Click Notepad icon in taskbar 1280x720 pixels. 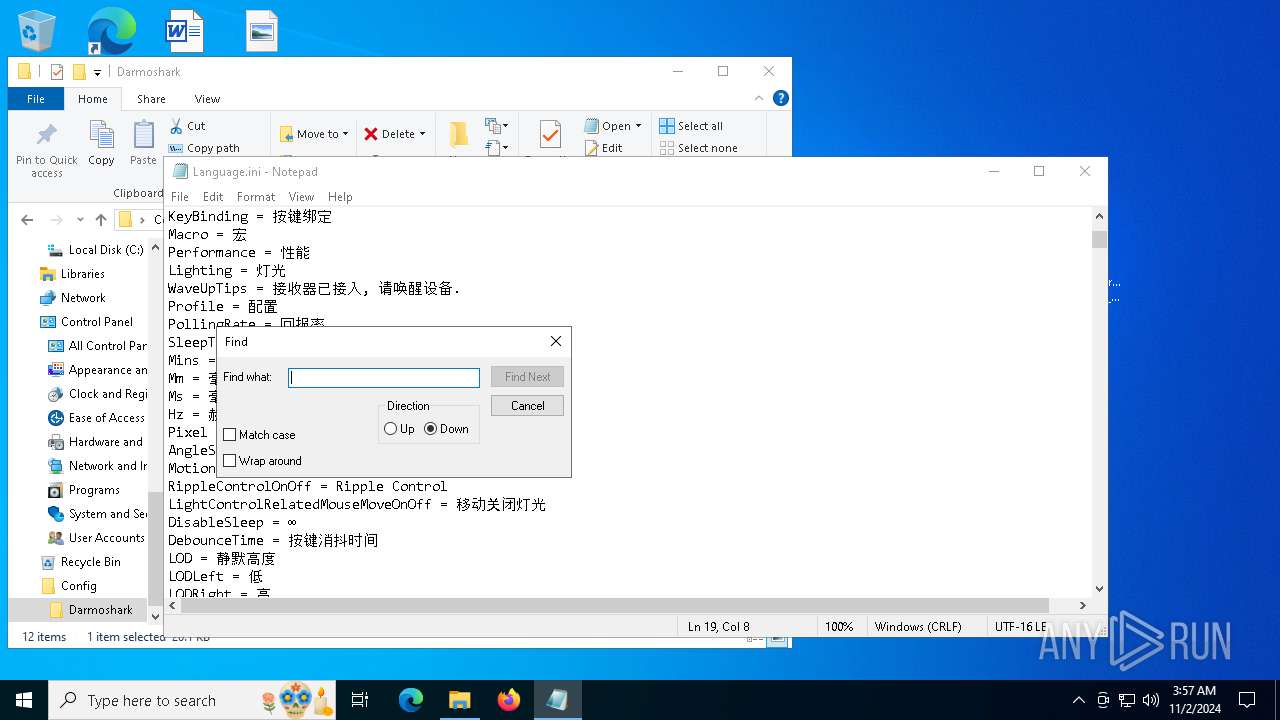click(x=557, y=700)
